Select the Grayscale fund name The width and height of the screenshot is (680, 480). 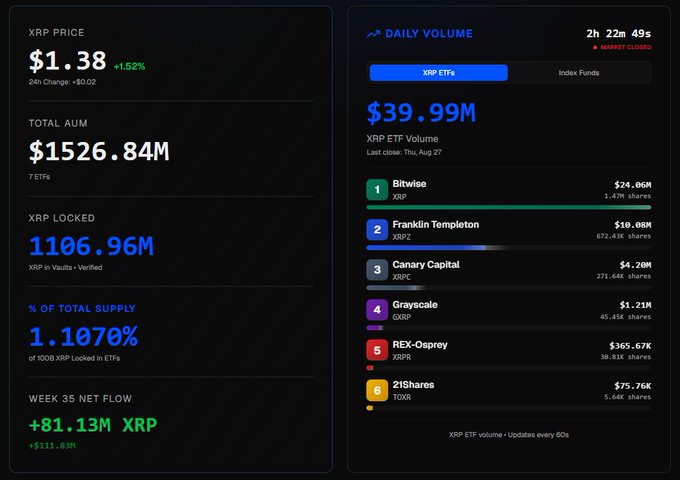pyautogui.click(x=415, y=305)
